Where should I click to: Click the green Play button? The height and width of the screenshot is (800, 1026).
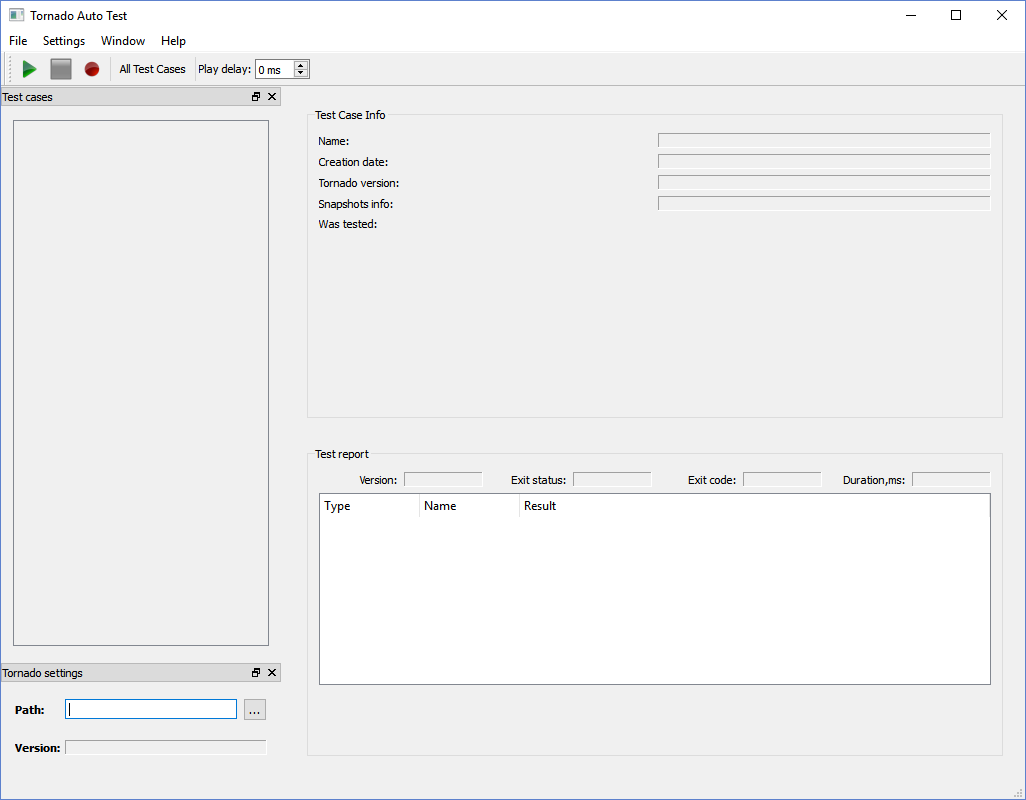point(29,69)
